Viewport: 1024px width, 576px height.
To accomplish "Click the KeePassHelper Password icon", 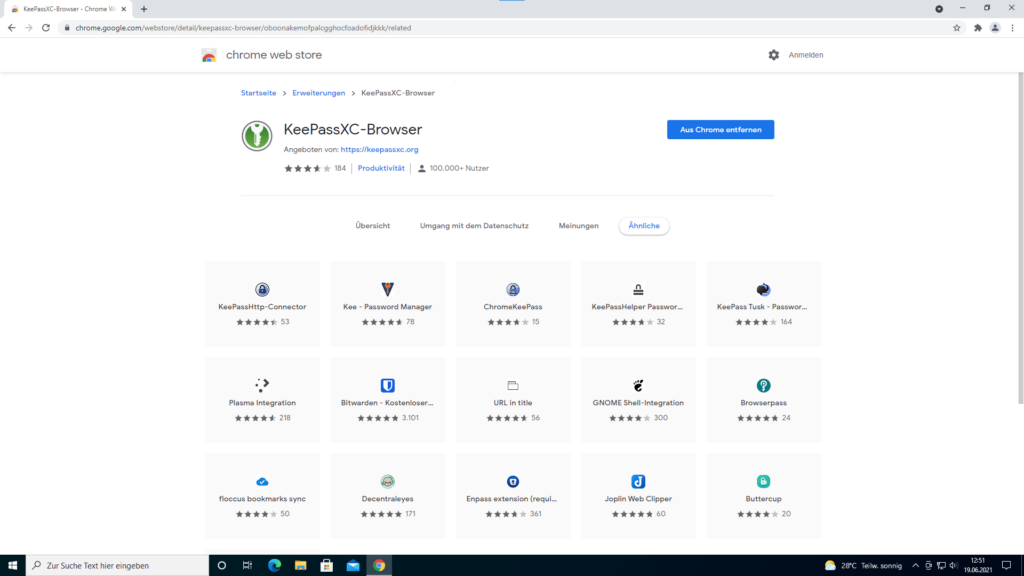I will point(638,289).
